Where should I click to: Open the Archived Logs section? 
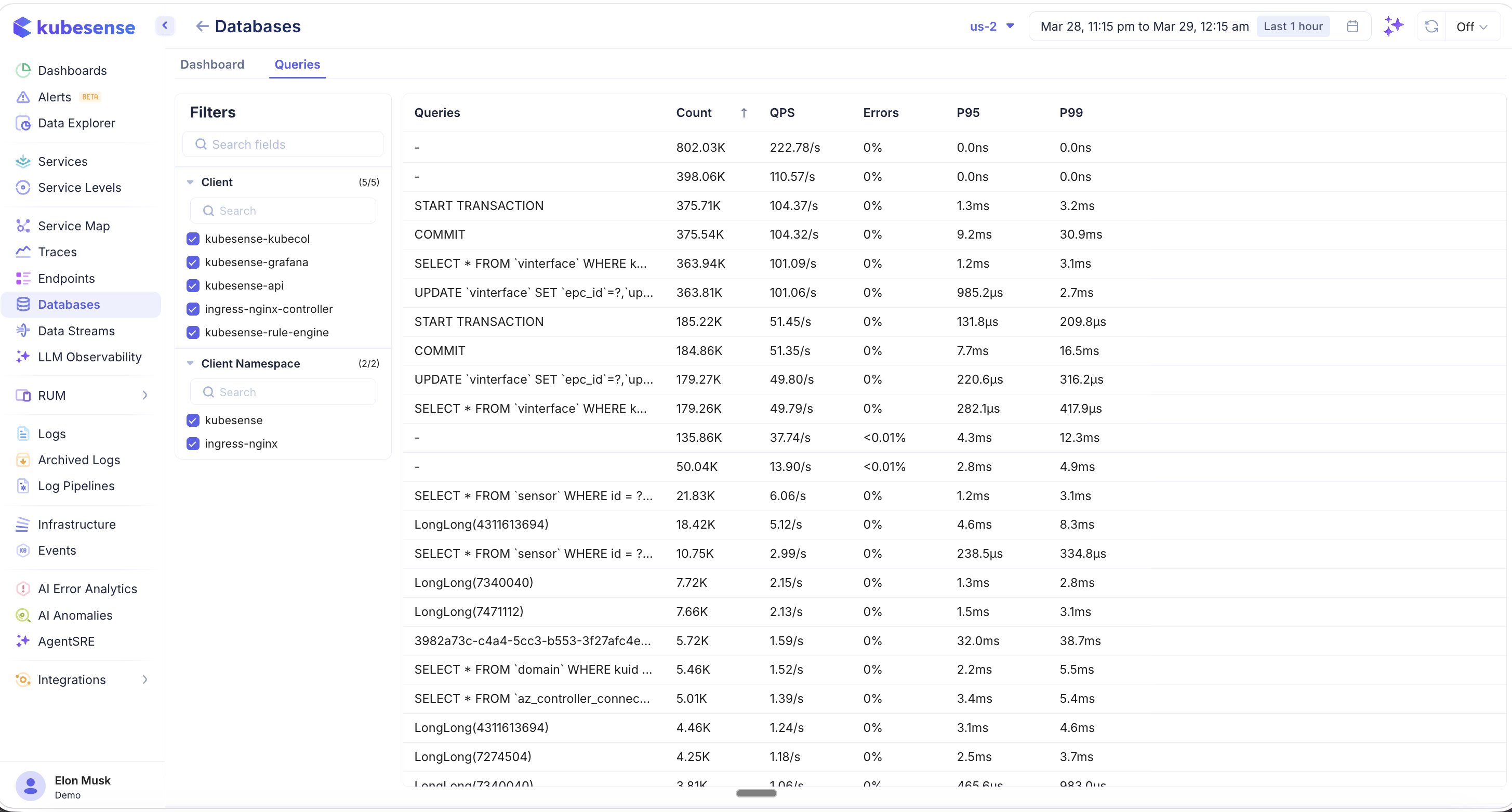tap(78, 460)
